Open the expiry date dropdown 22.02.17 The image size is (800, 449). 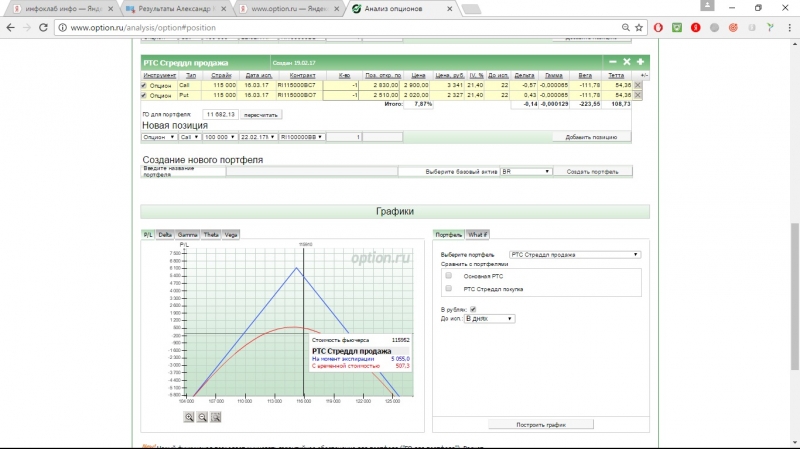point(258,137)
